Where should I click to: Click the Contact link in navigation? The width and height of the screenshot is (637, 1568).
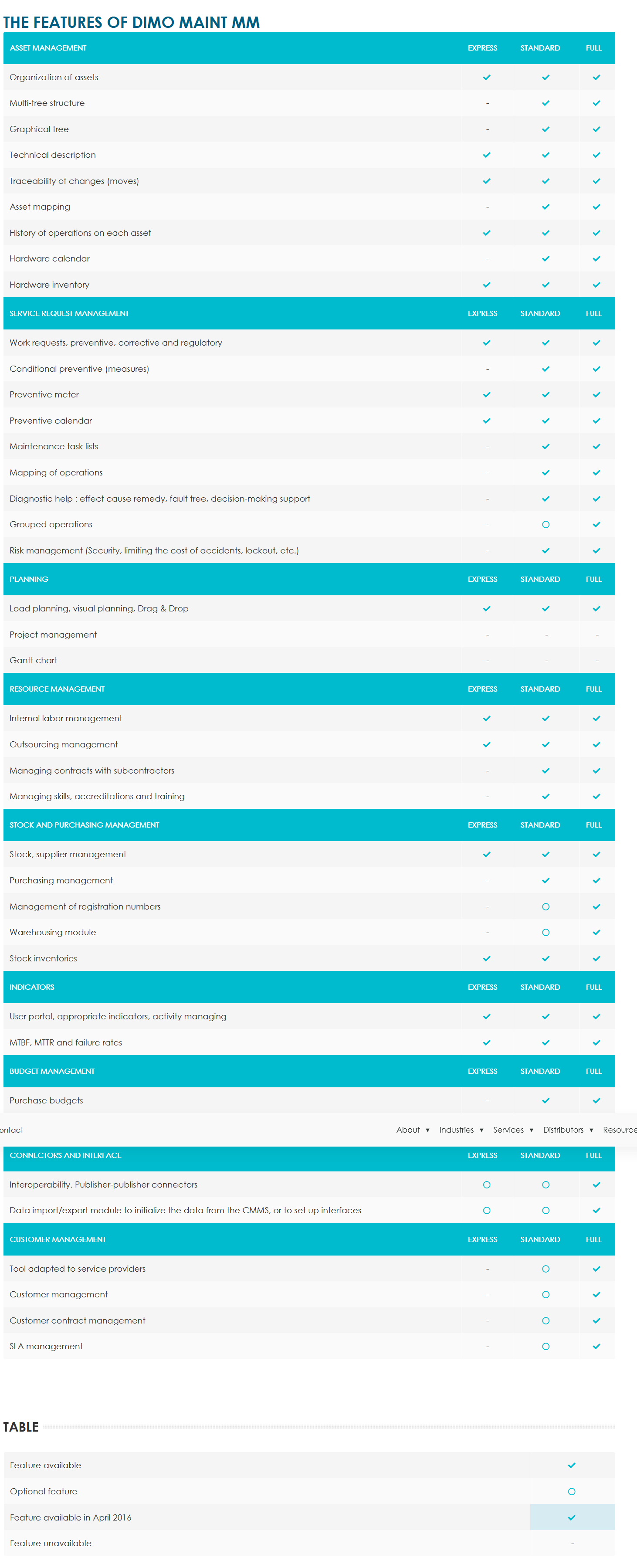click(x=12, y=1130)
